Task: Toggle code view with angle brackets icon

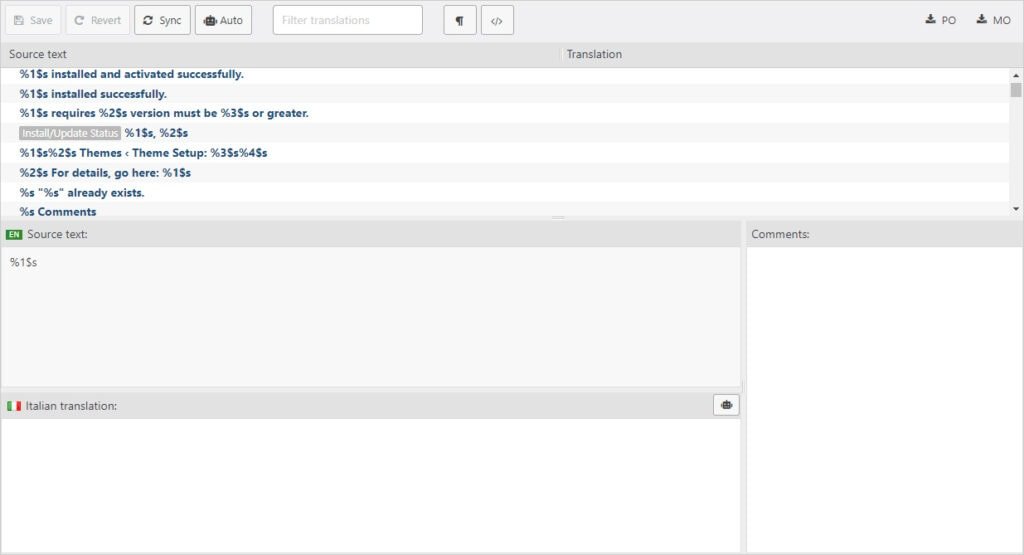Action: (x=497, y=20)
